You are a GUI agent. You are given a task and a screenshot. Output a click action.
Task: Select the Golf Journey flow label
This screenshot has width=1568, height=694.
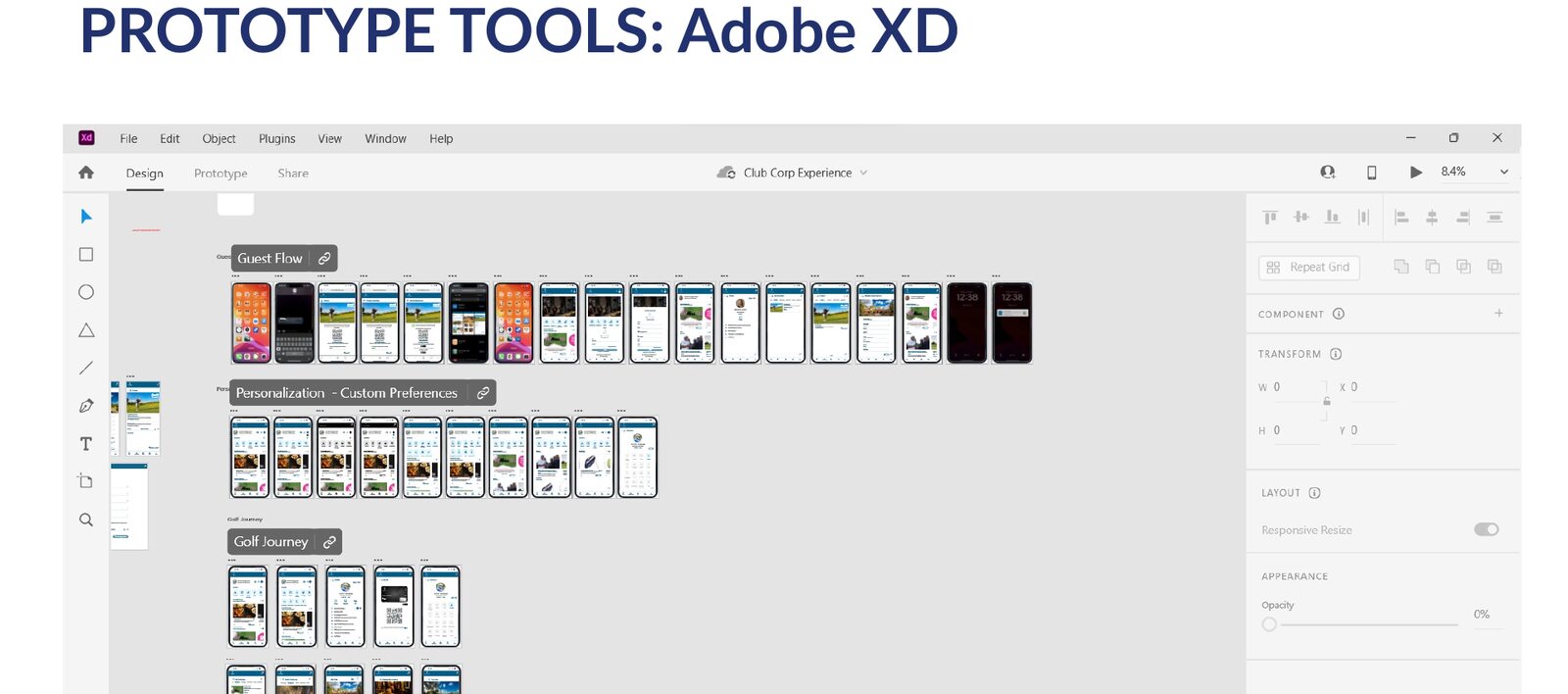click(270, 542)
